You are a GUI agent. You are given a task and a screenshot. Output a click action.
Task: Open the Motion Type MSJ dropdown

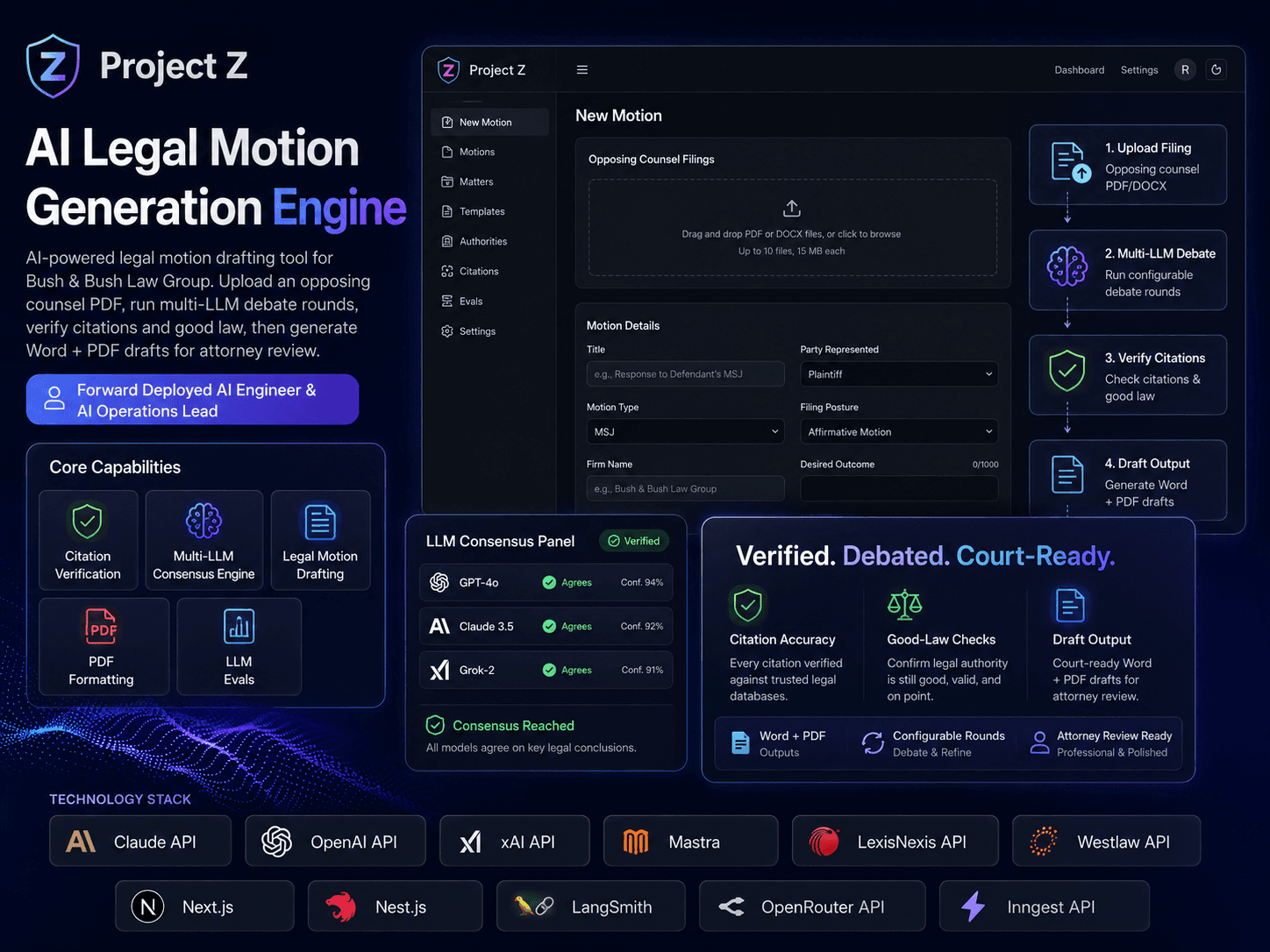click(x=685, y=431)
